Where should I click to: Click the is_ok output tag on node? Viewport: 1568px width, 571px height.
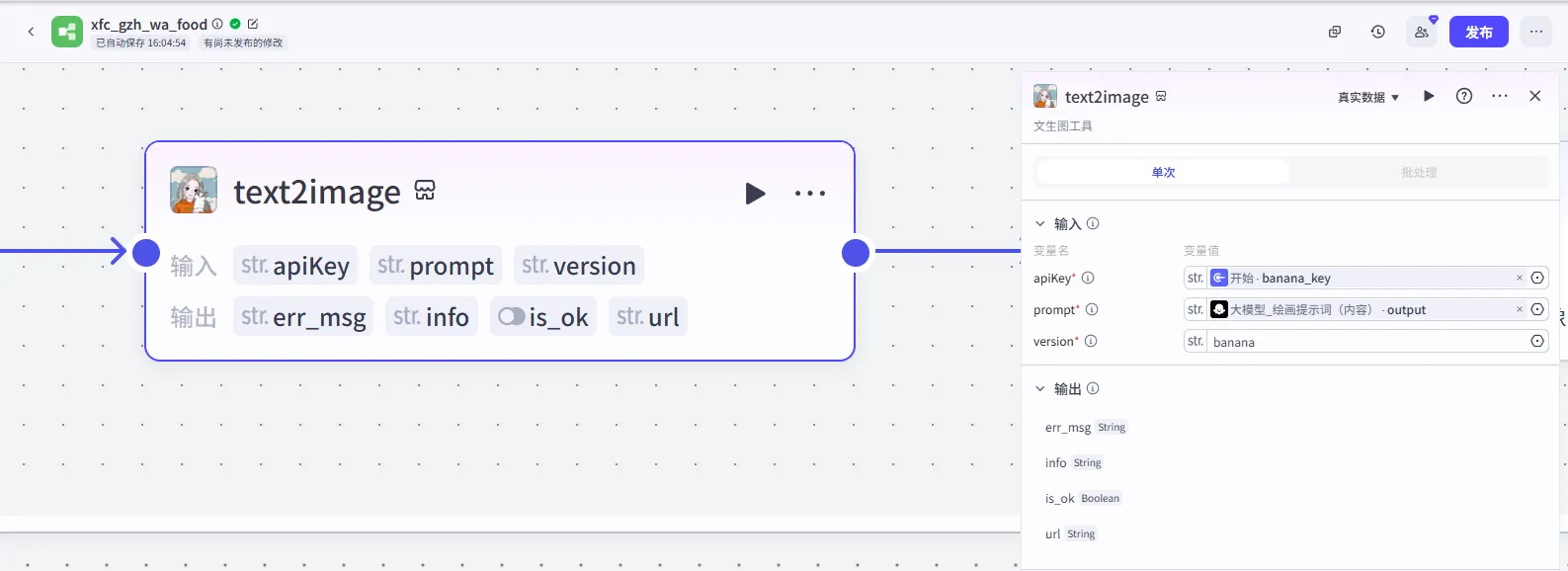(x=543, y=316)
